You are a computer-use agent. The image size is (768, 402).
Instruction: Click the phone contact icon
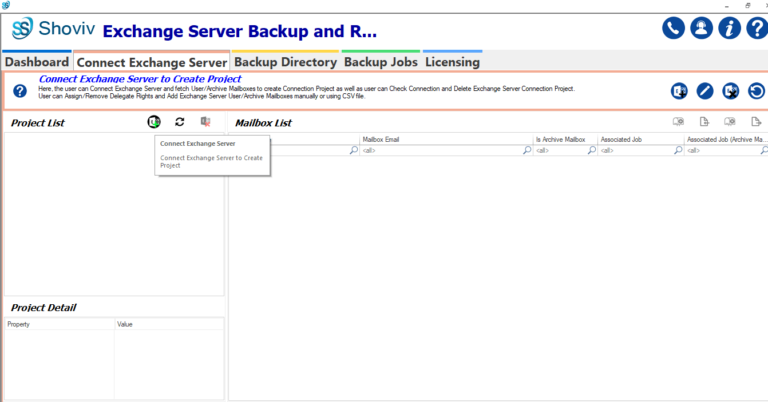(x=673, y=28)
